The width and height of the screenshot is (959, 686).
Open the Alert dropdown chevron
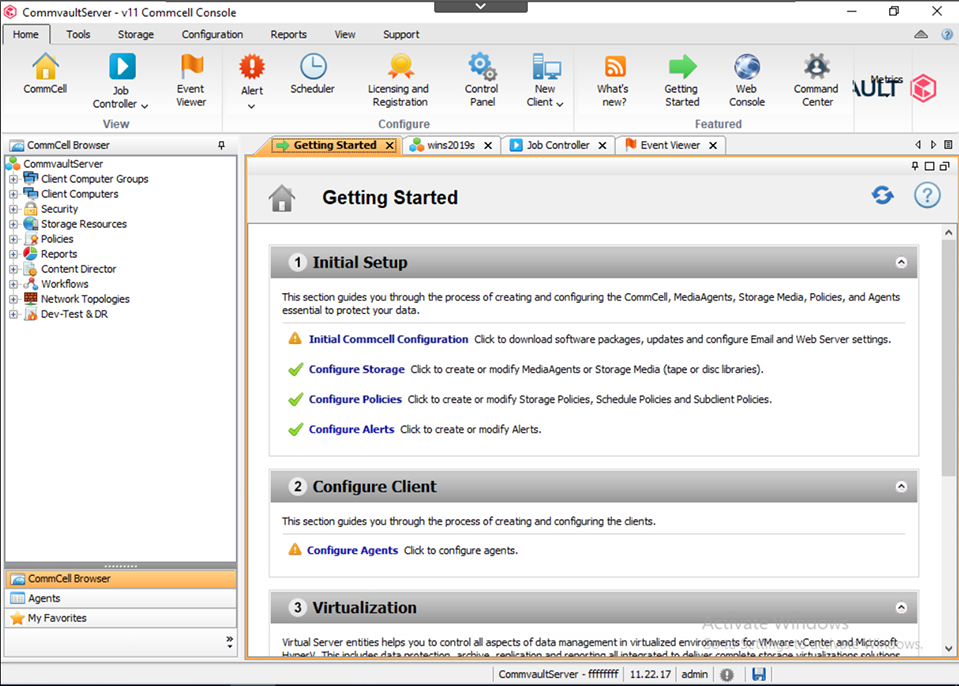coord(251,106)
